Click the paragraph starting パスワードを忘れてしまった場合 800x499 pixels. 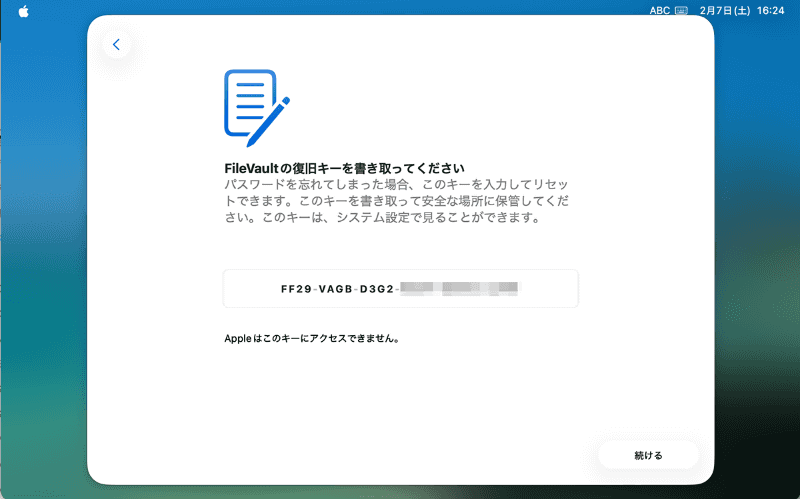[396, 201]
